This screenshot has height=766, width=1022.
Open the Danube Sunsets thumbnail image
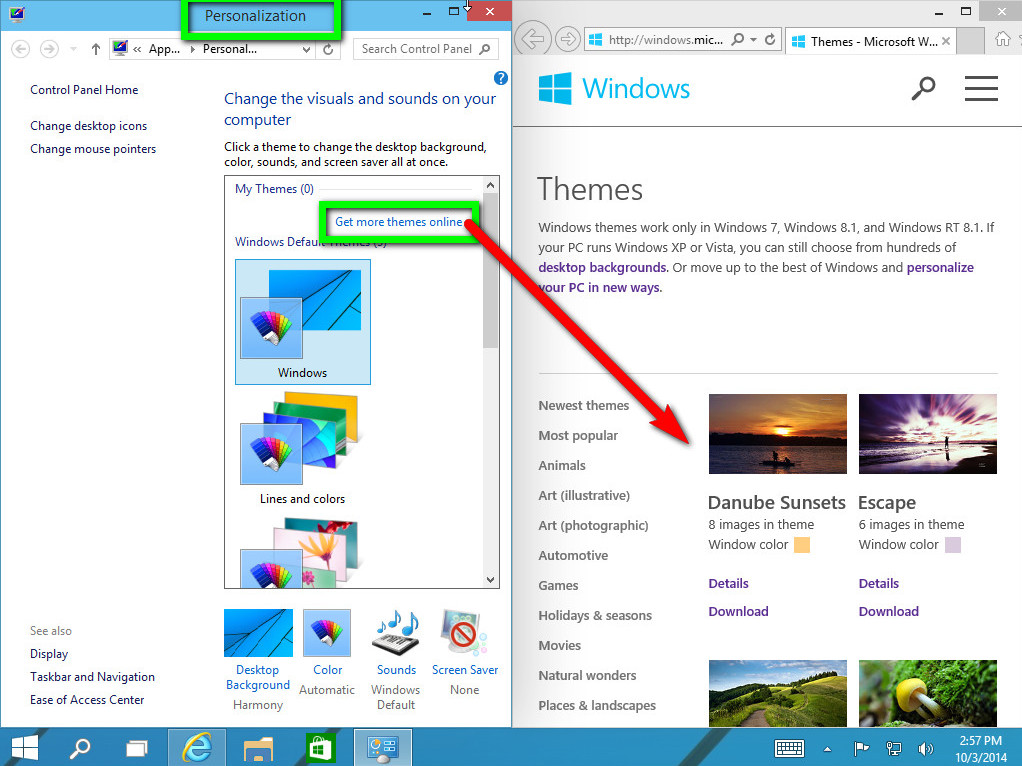(778, 434)
